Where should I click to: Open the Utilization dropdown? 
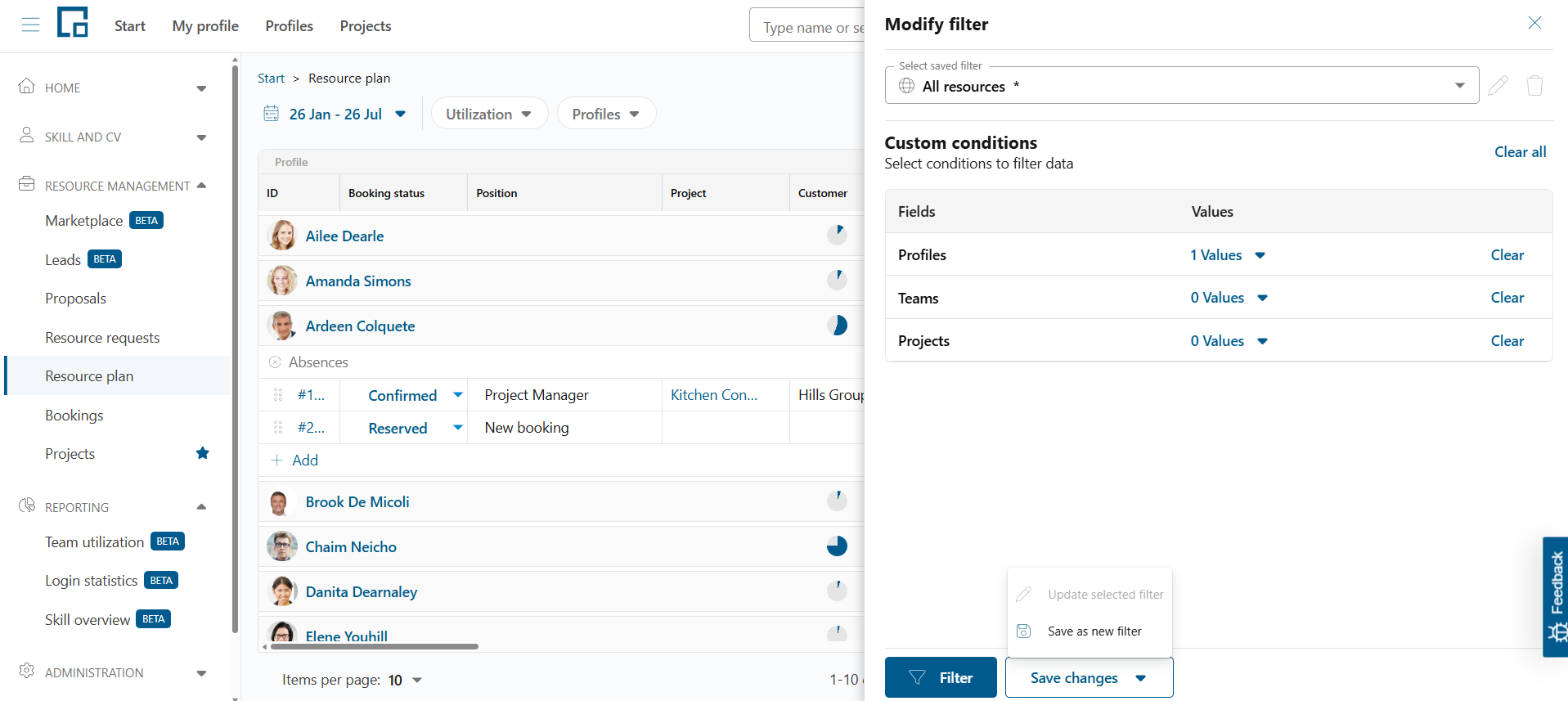[x=489, y=114]
